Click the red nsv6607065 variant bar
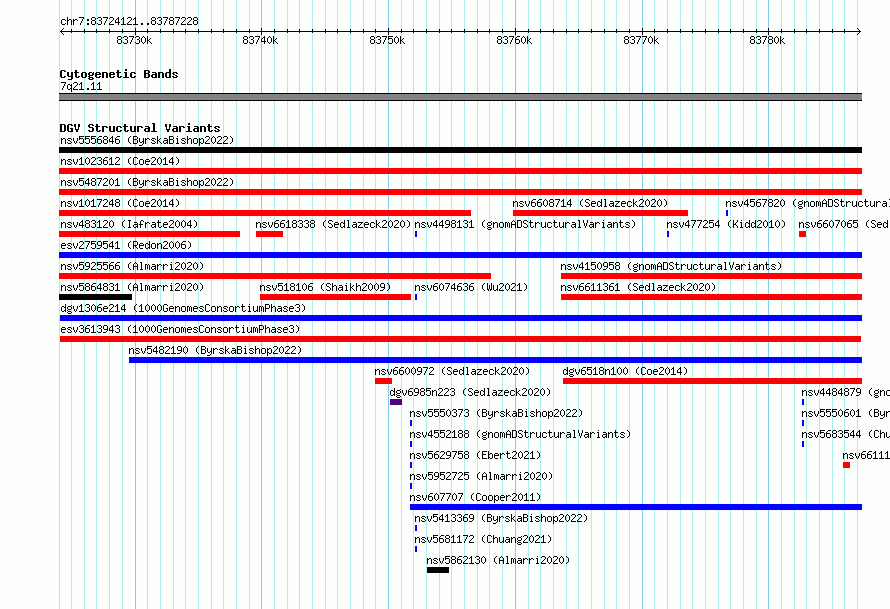This screenshot has height=609, width=890. coord(803,234)
